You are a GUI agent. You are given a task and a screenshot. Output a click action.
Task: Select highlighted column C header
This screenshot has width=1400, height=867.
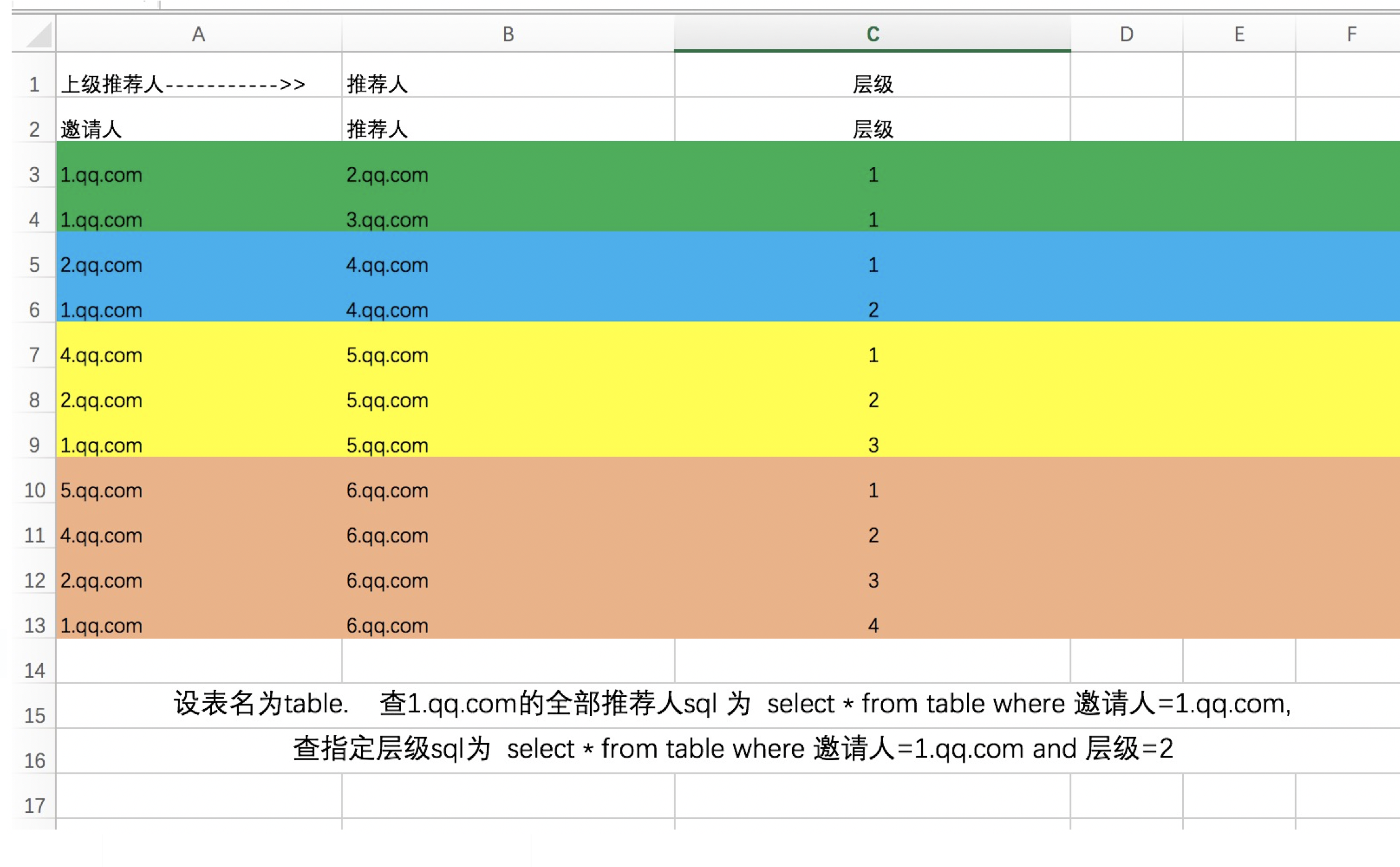[x=872, y=34]
